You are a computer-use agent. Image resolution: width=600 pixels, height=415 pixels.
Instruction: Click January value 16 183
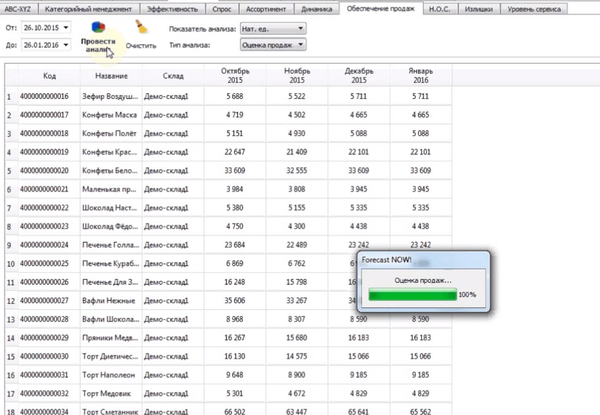tap(421, 338)
